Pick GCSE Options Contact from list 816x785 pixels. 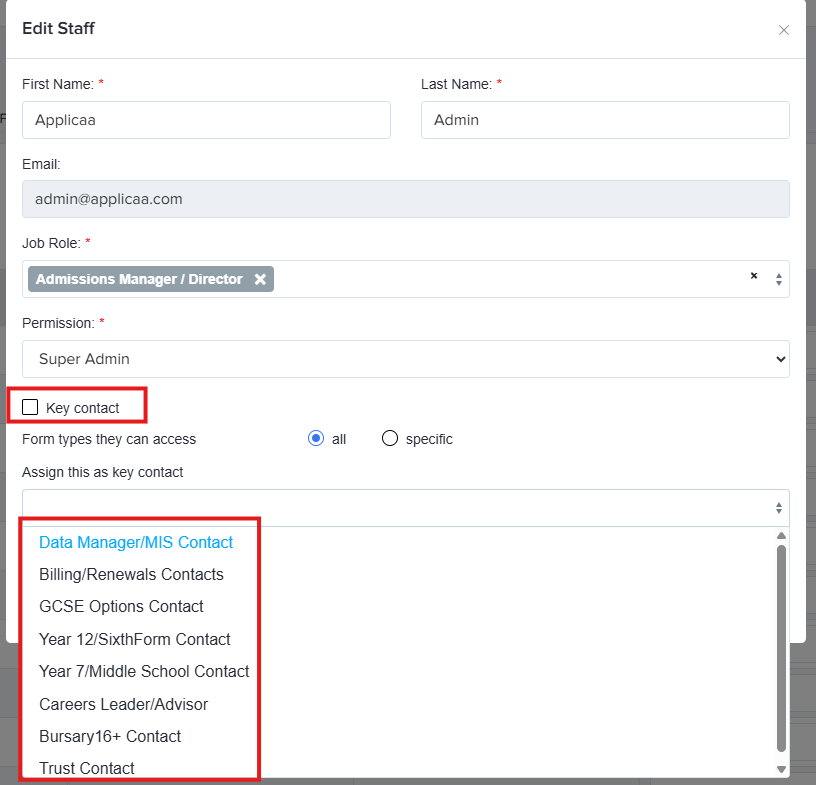[121, 606]
